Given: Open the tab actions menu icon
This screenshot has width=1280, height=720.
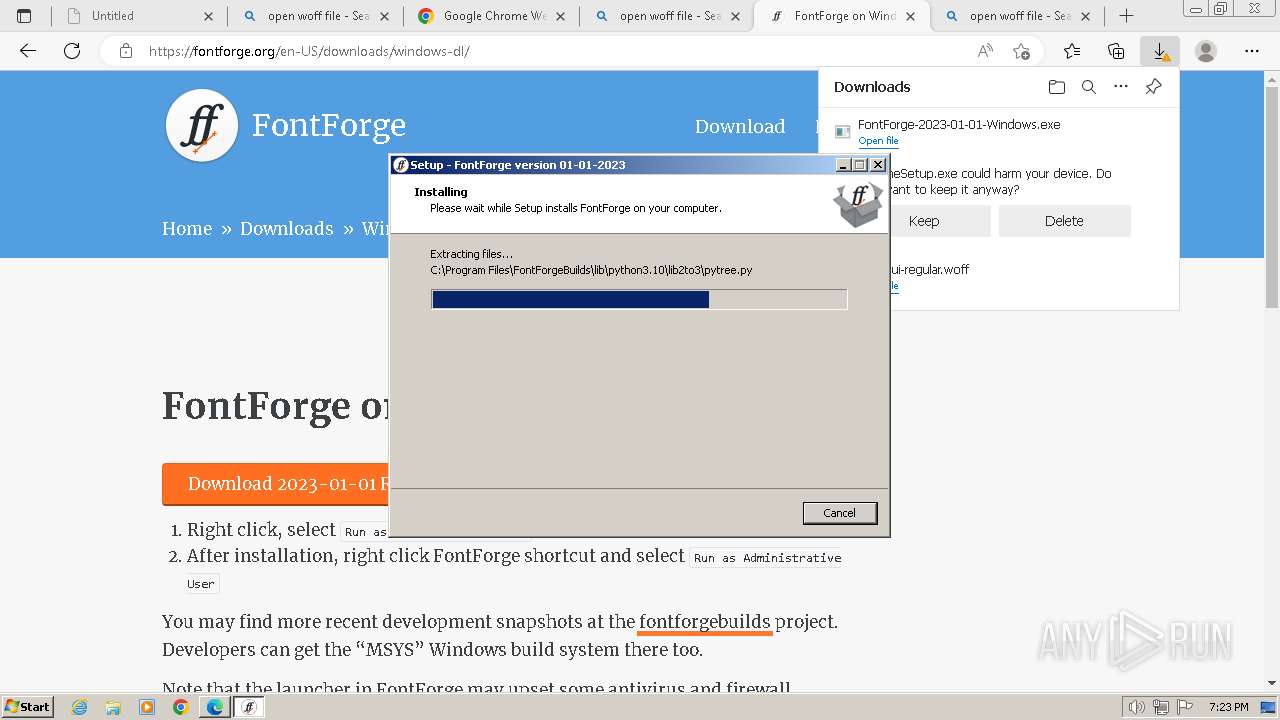Looking at the screenshot, I should coord(24,16).
